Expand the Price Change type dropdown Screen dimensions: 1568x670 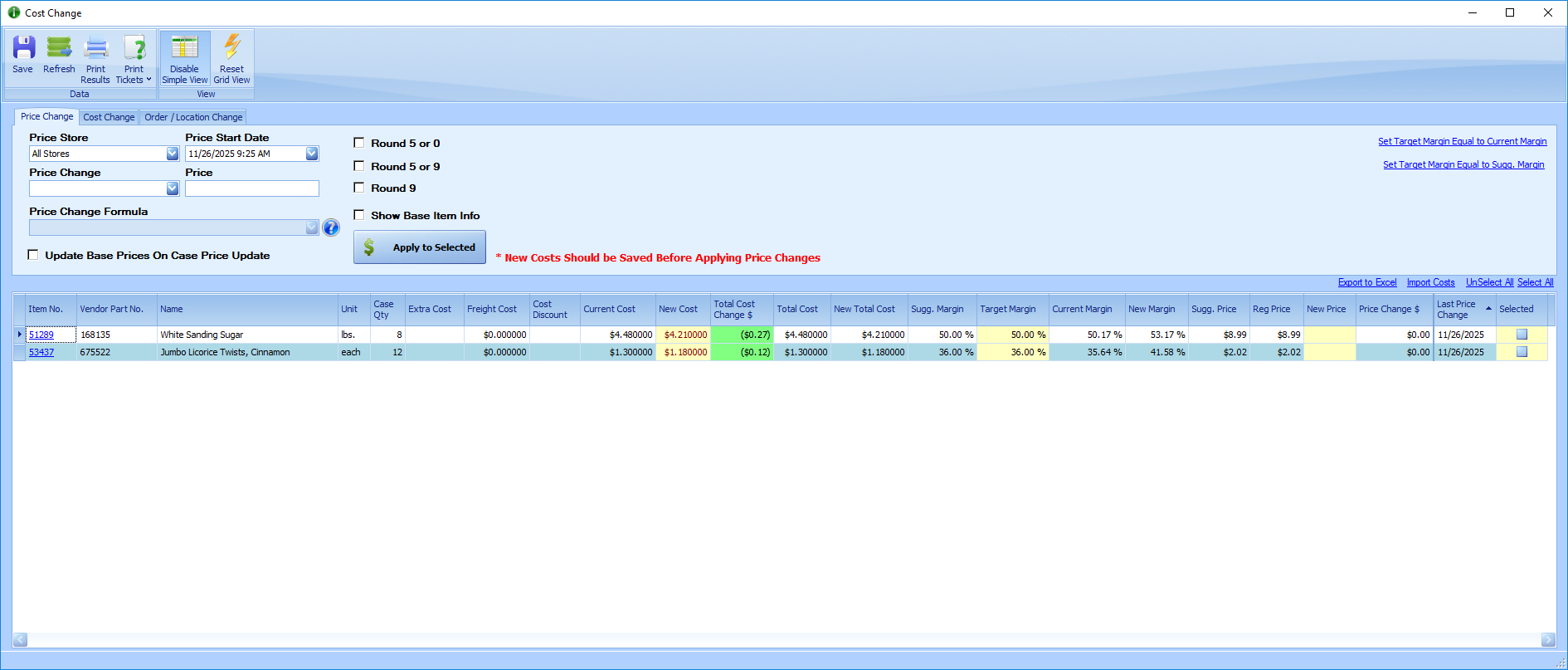[x=173, y=188]
